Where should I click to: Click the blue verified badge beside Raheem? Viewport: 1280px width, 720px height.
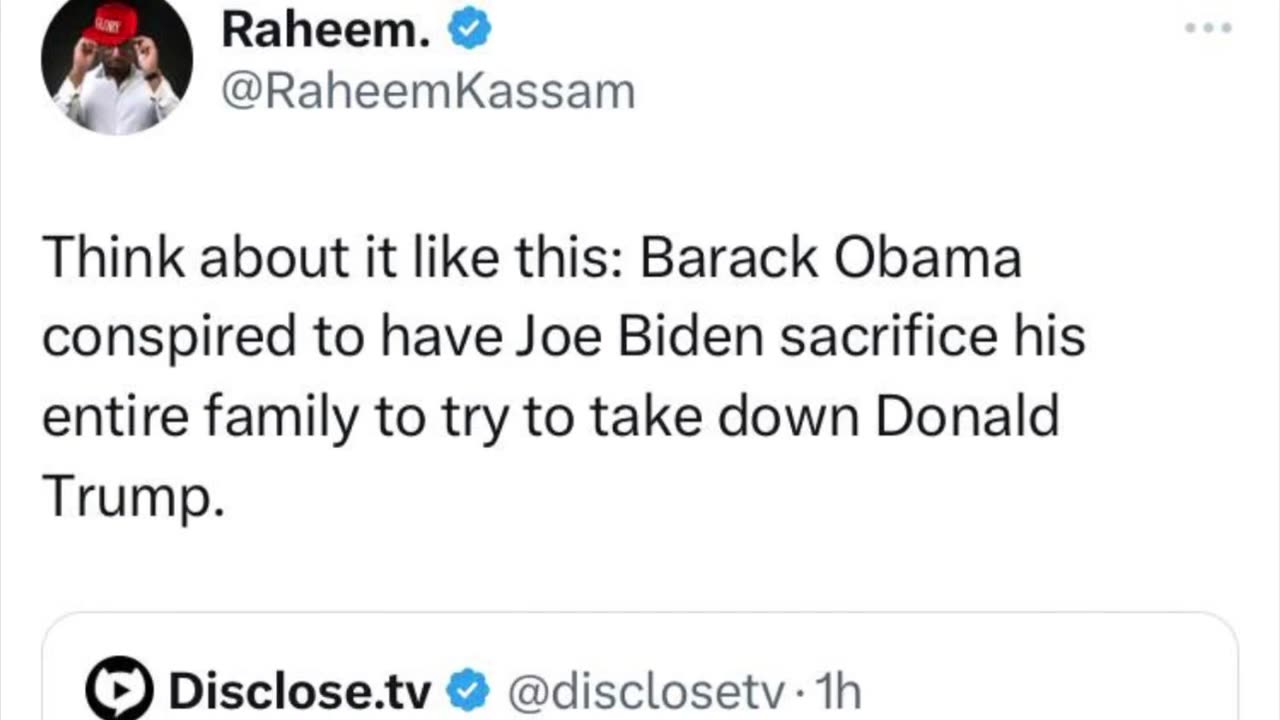pos(469,31)
